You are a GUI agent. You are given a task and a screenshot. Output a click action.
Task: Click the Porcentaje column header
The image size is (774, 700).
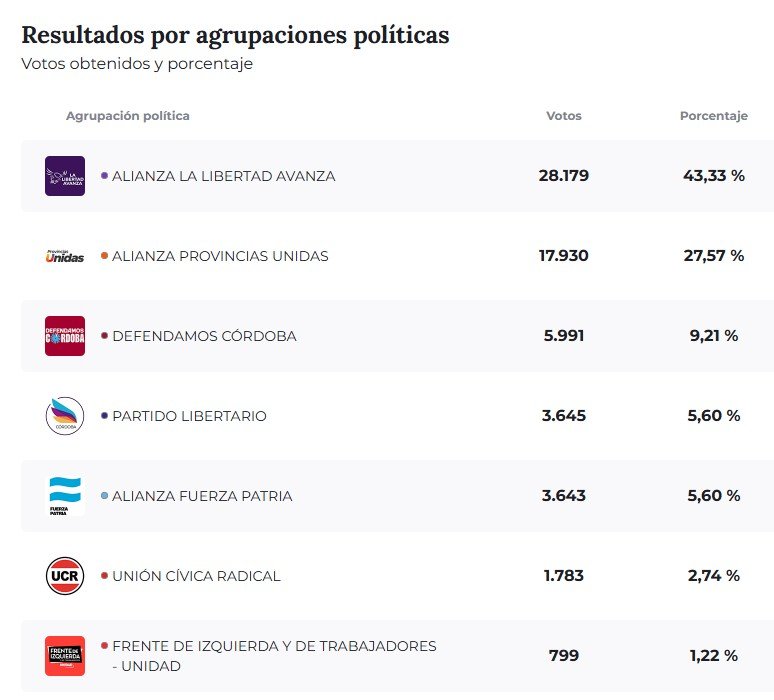point(713,116)
